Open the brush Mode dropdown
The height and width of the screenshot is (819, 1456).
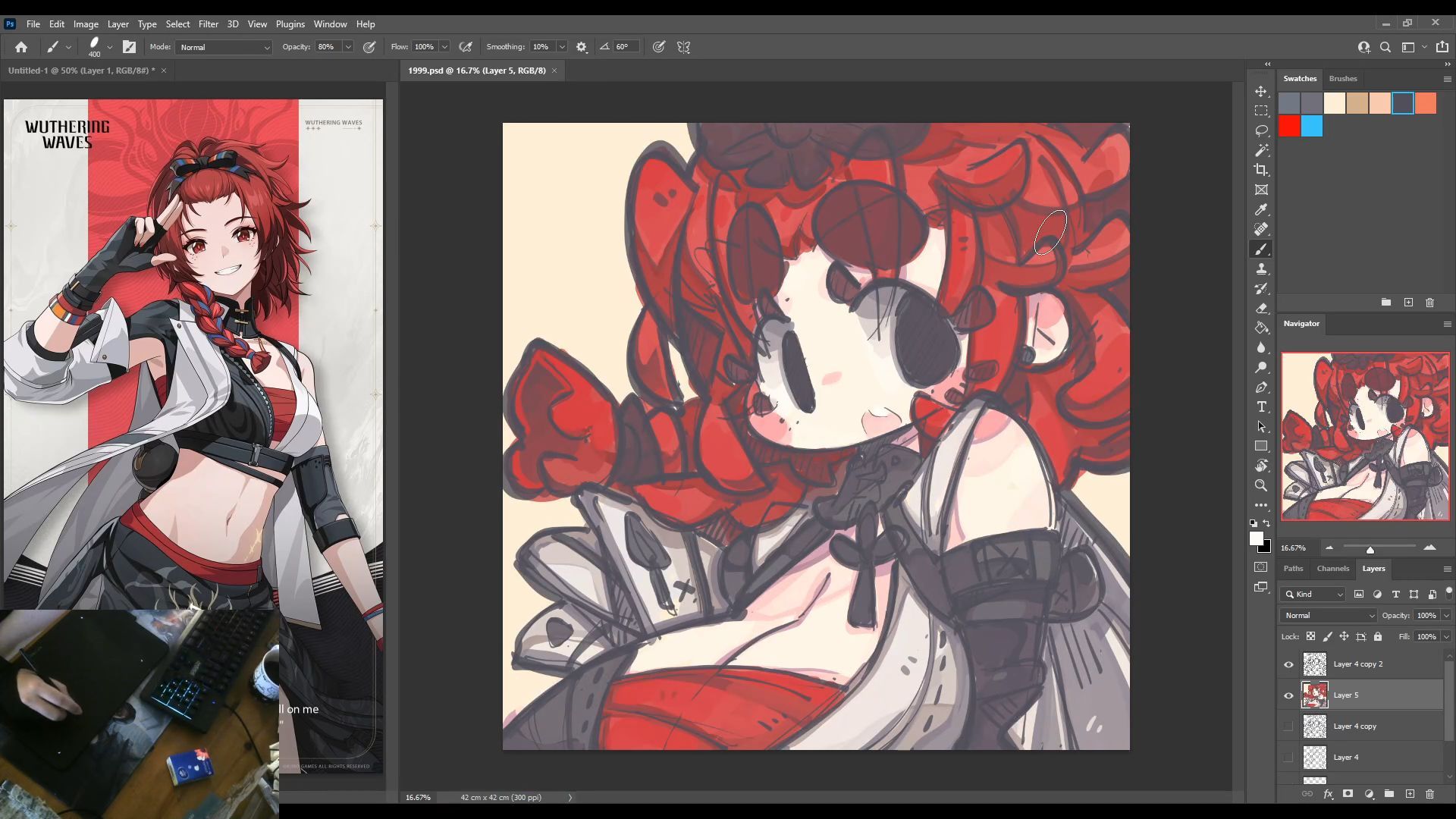[x=224, y=47]
